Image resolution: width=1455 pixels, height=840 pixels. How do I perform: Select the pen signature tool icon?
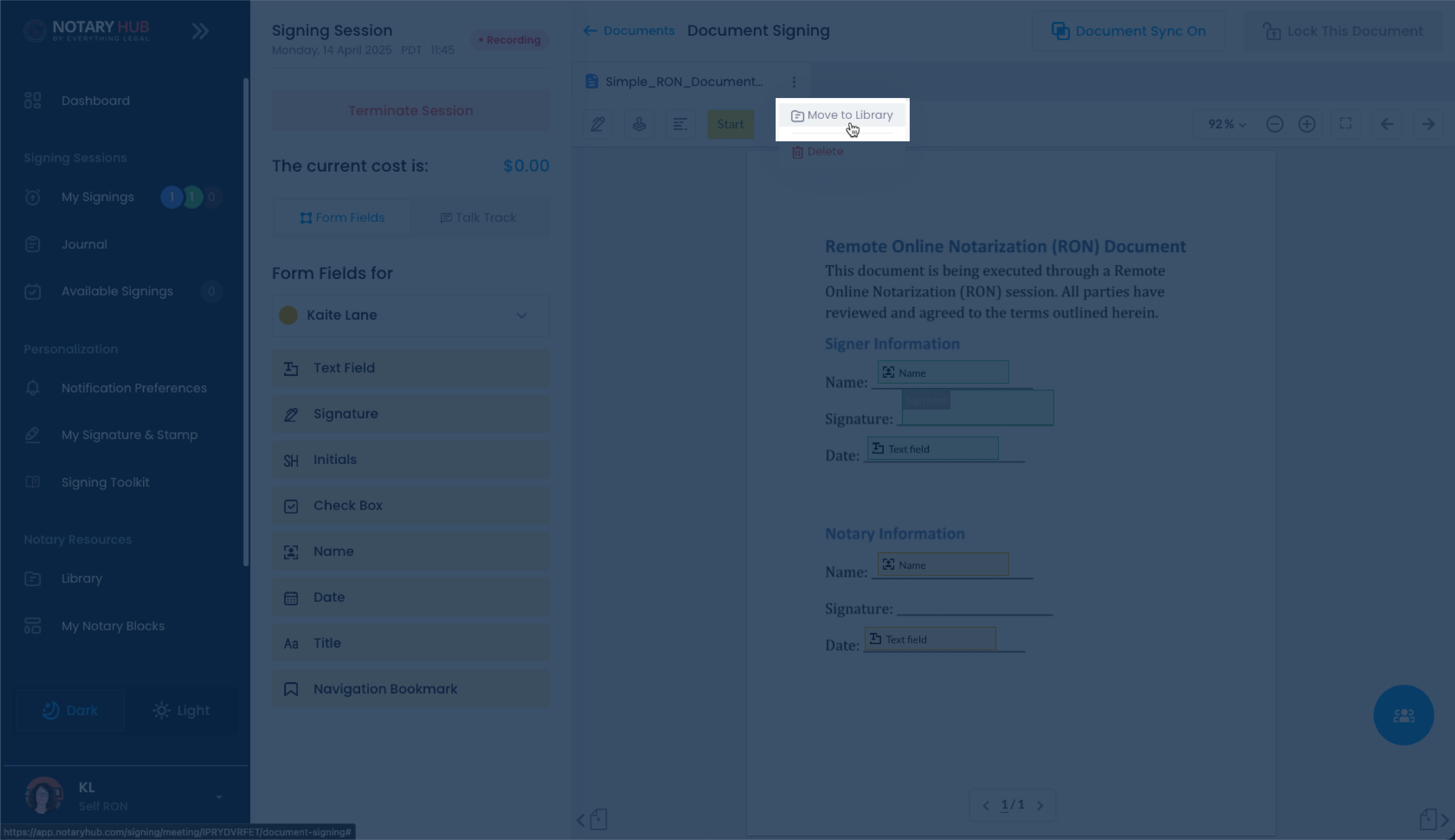tap(598, 124)
